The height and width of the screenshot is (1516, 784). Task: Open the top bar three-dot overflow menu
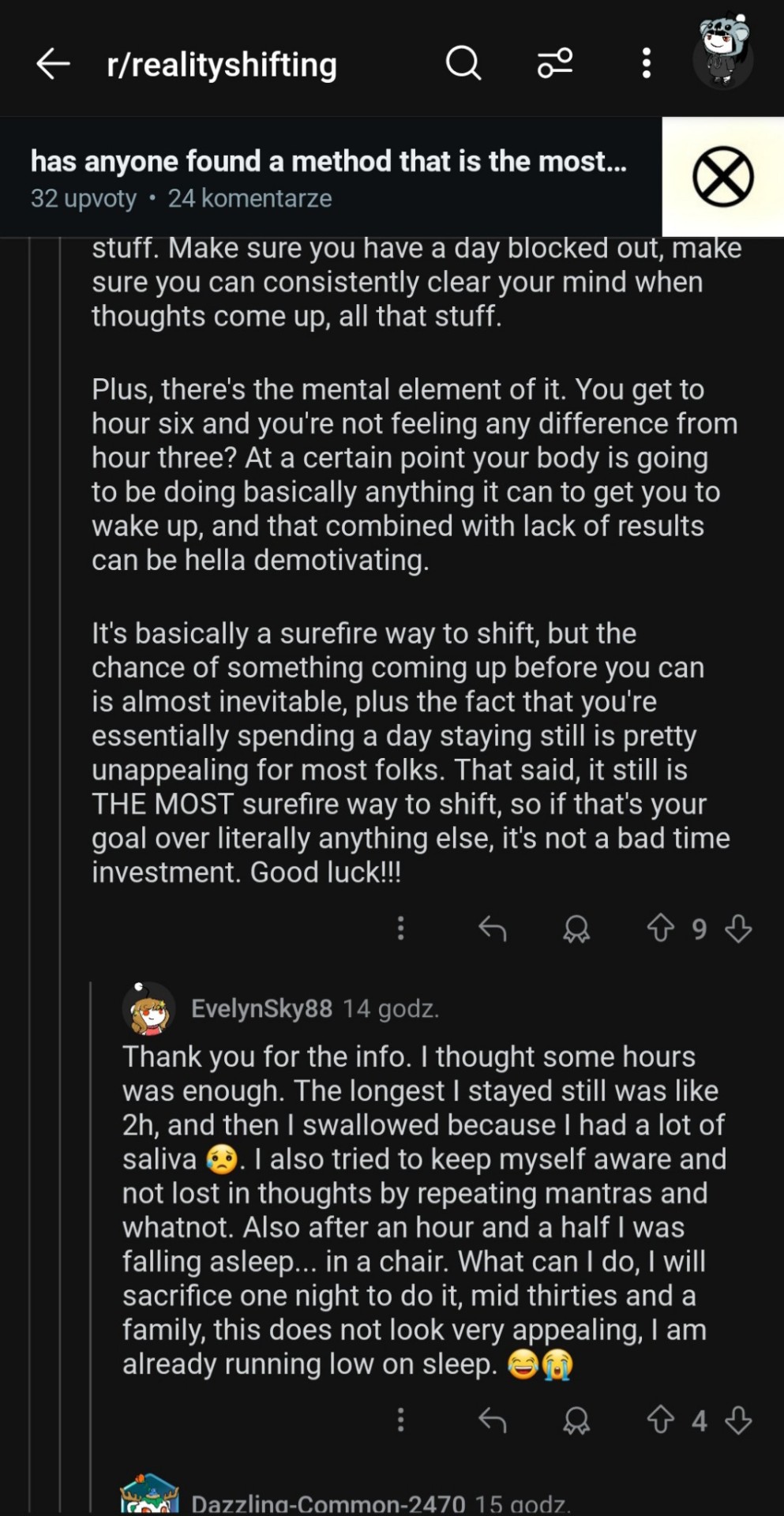point(647,63)
